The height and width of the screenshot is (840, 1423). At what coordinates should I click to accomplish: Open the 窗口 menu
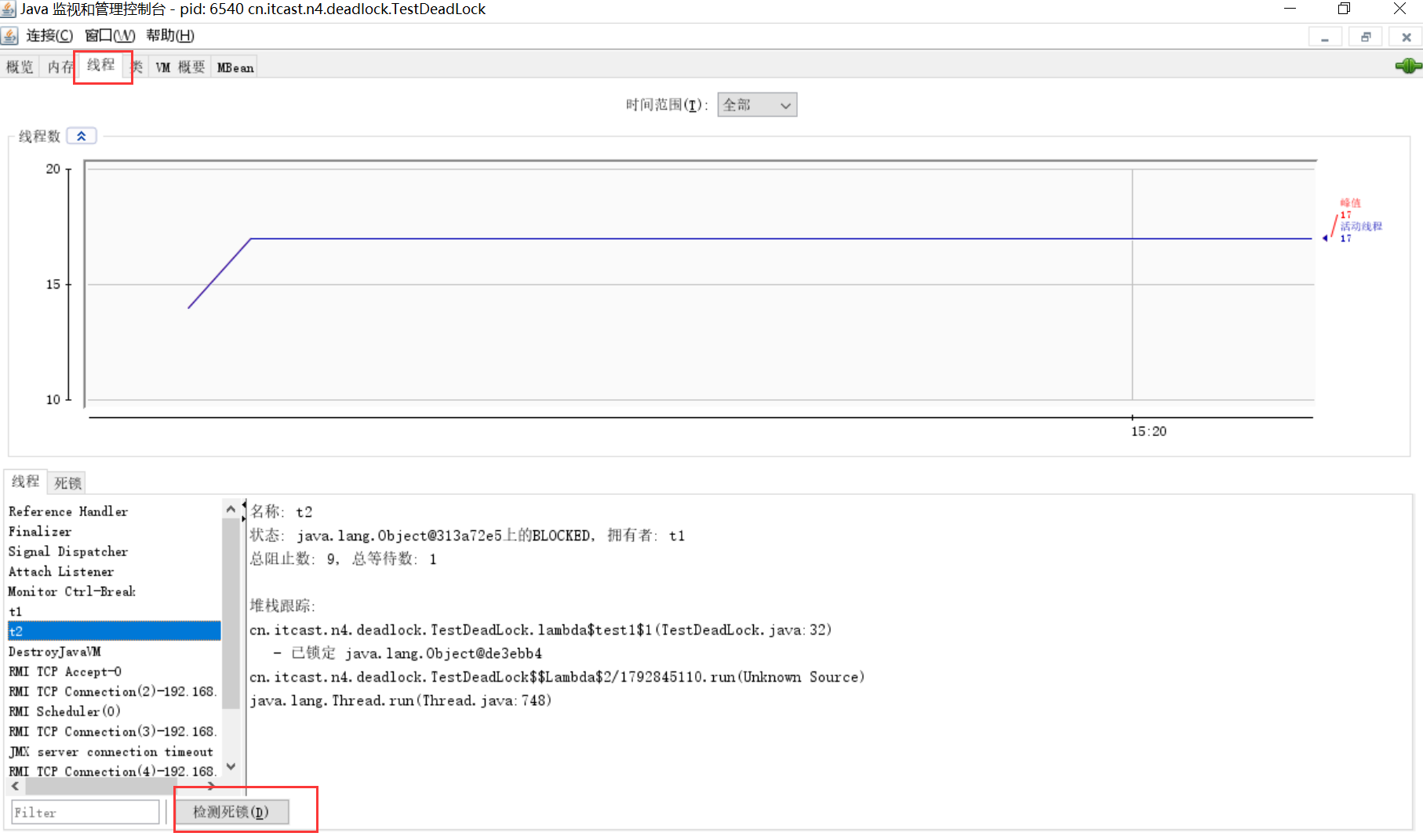pos(110,36)
